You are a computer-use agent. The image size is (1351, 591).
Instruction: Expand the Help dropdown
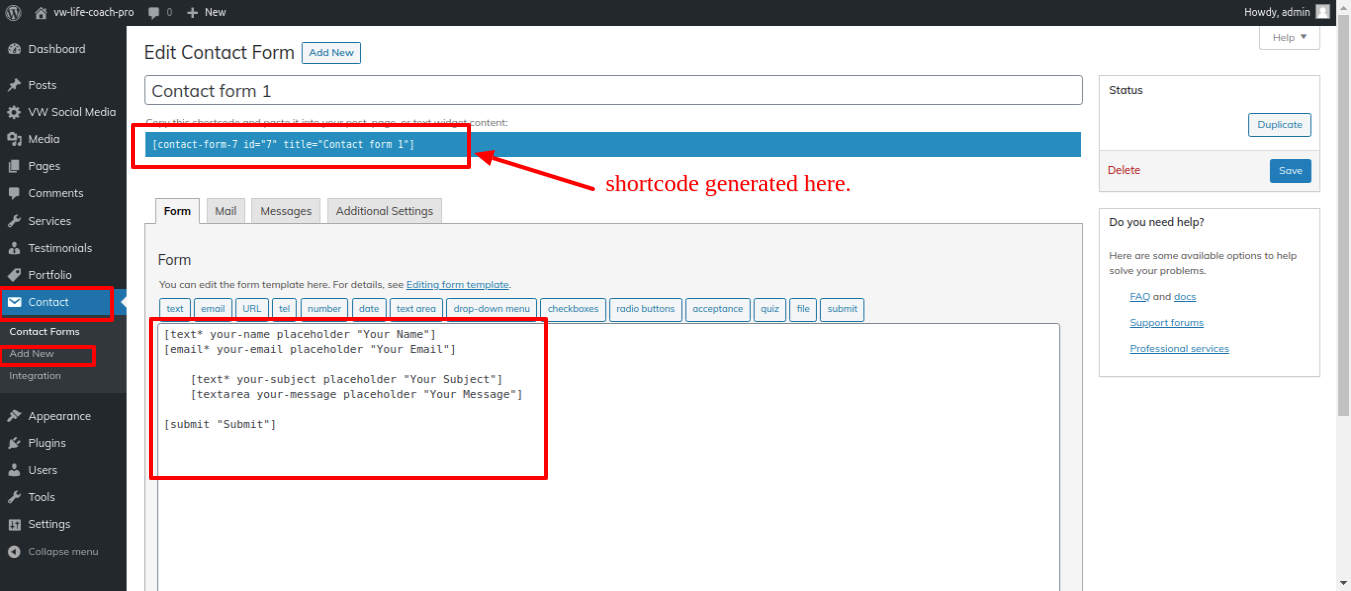[1289, 38]
